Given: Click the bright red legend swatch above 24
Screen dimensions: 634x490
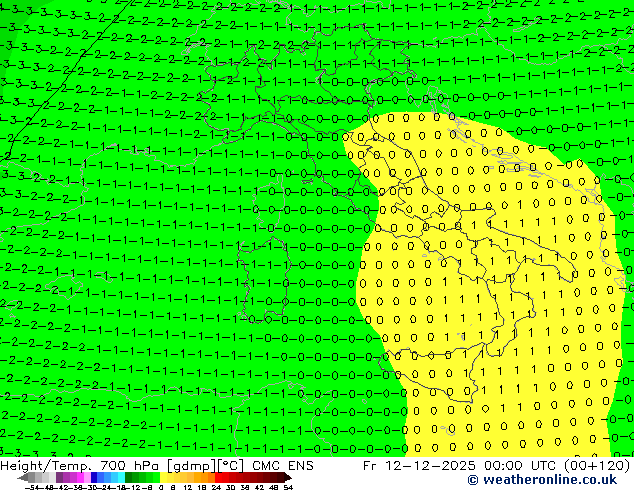Looking at the screenshot, I should (x=218, y=477).
